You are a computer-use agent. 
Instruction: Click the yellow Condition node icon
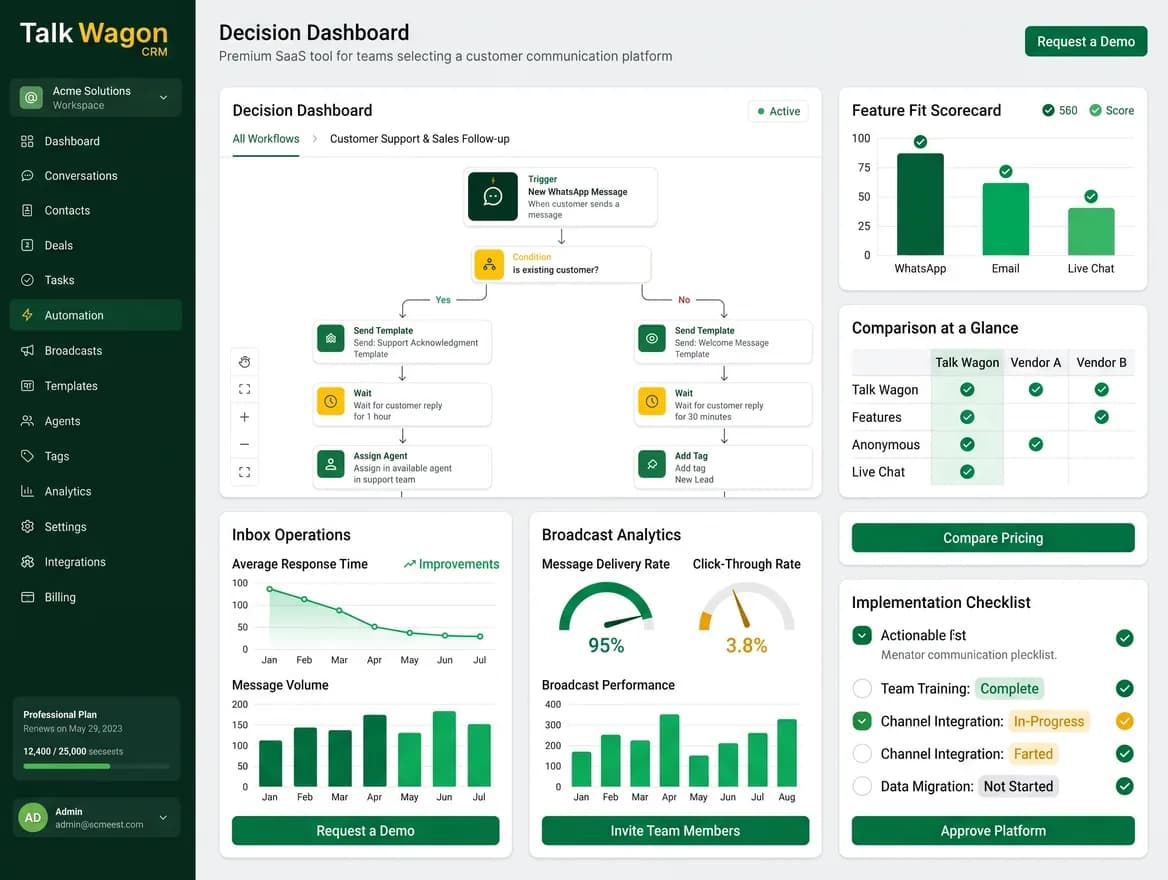click(x=489, y=264)
